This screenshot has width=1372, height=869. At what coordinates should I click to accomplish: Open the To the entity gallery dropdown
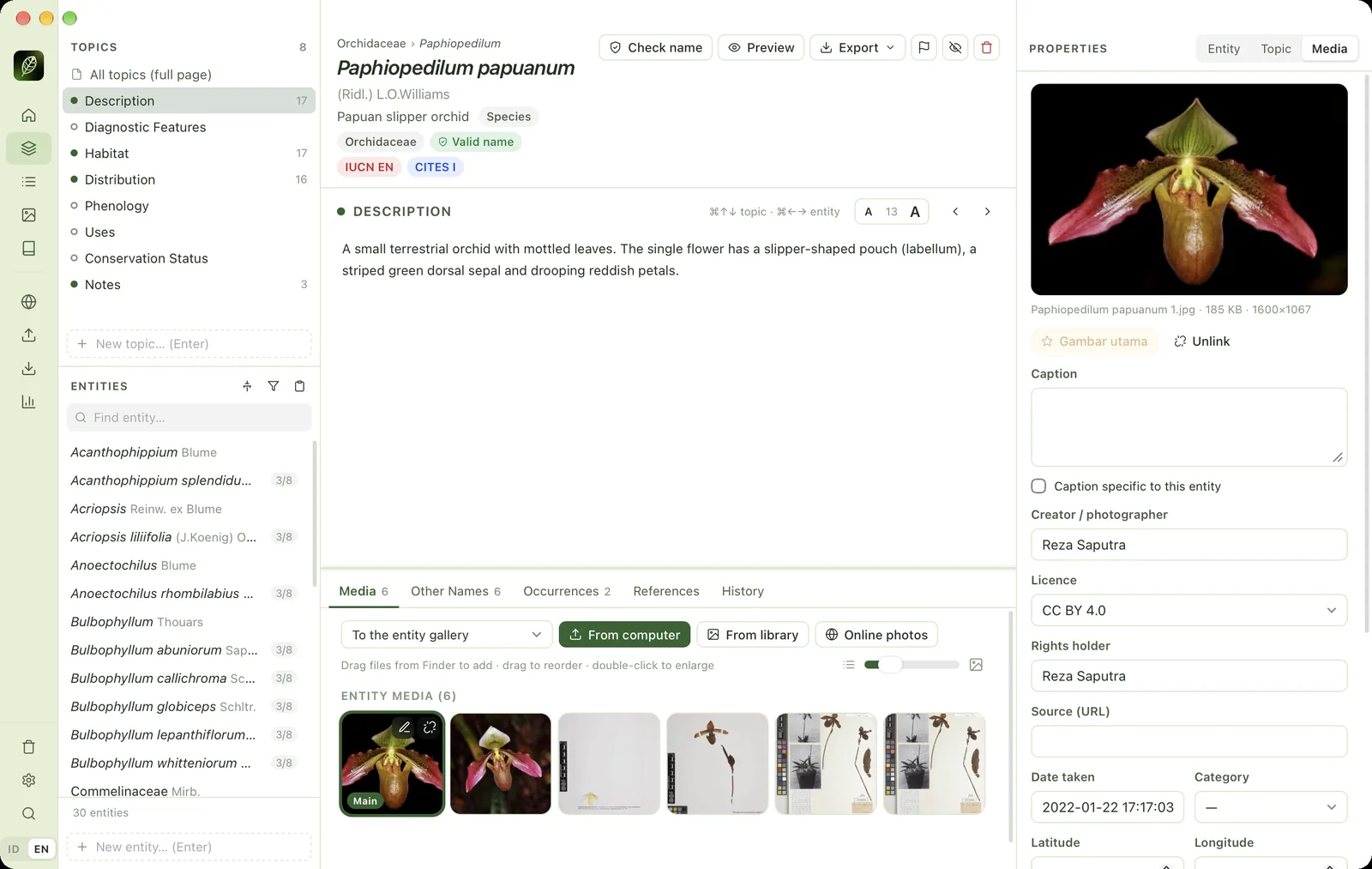click(x=446, y=635)
